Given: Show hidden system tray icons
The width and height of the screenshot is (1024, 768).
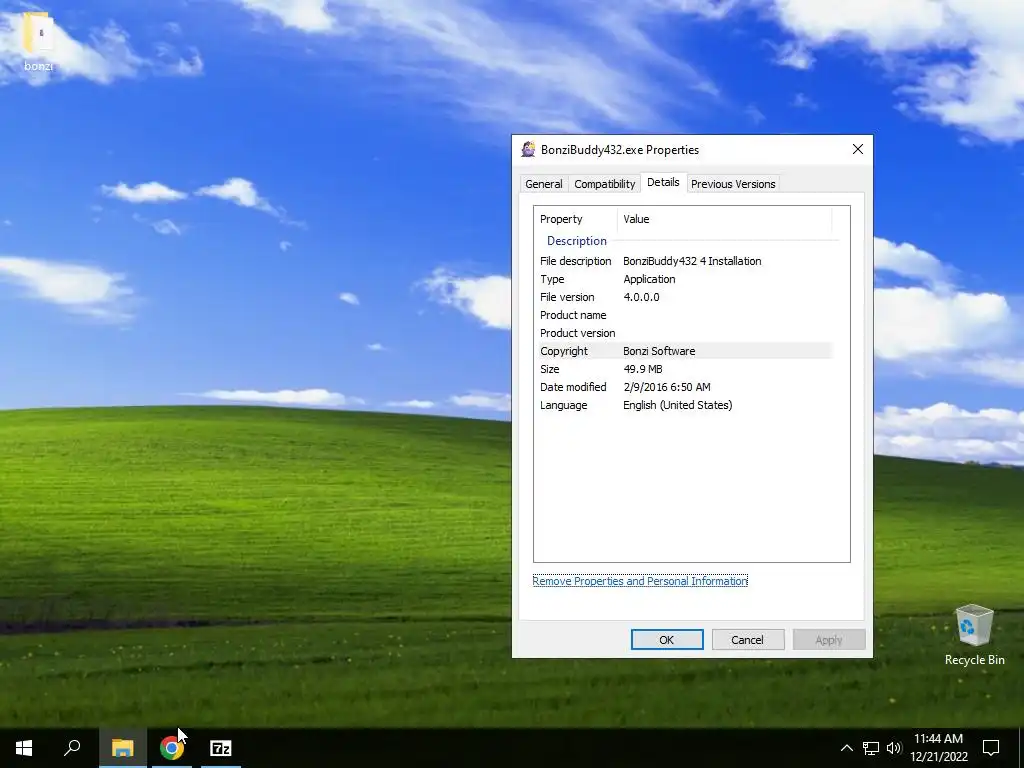Looking at the screenshot, I should [x=846, y=748].
